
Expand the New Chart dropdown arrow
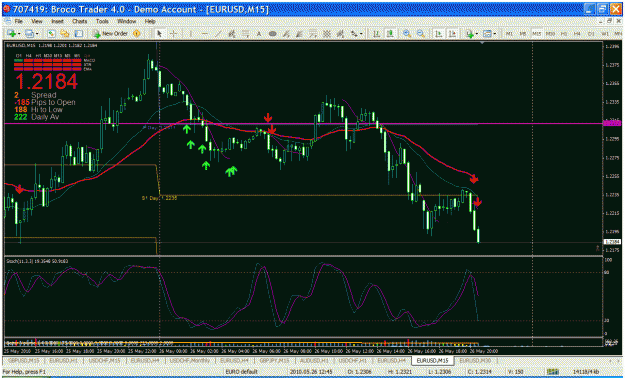coord(18,34)
